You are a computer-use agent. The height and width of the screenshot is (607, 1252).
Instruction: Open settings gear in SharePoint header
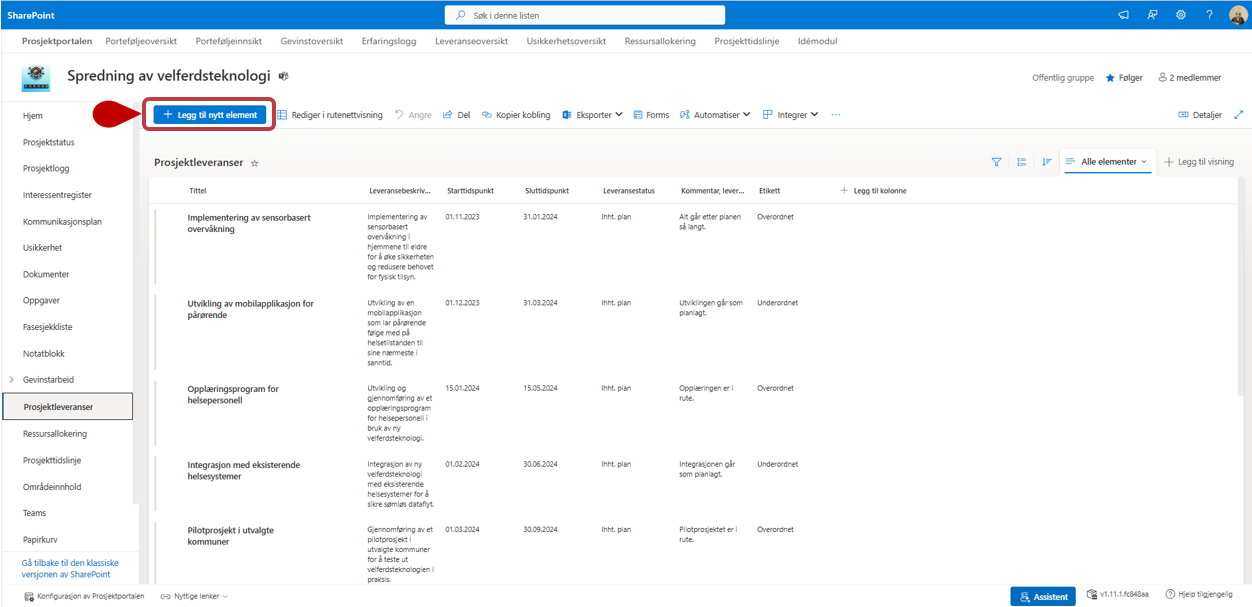coord(1181,15)
